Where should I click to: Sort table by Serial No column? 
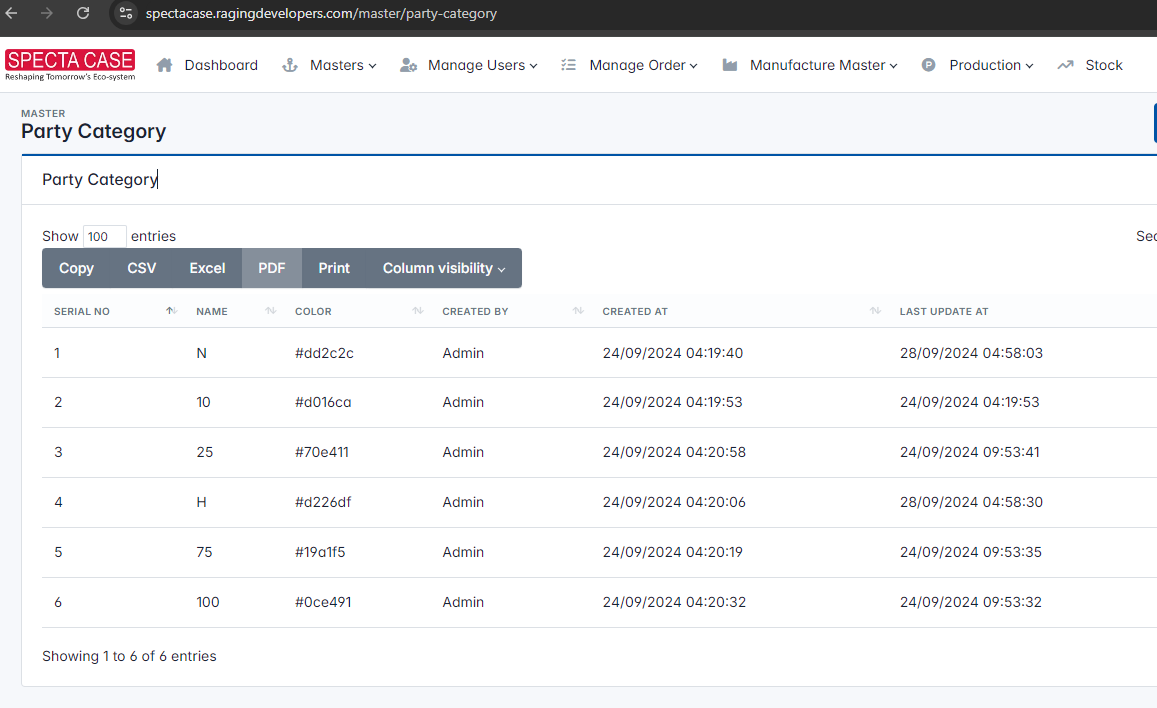pos(82,312)
